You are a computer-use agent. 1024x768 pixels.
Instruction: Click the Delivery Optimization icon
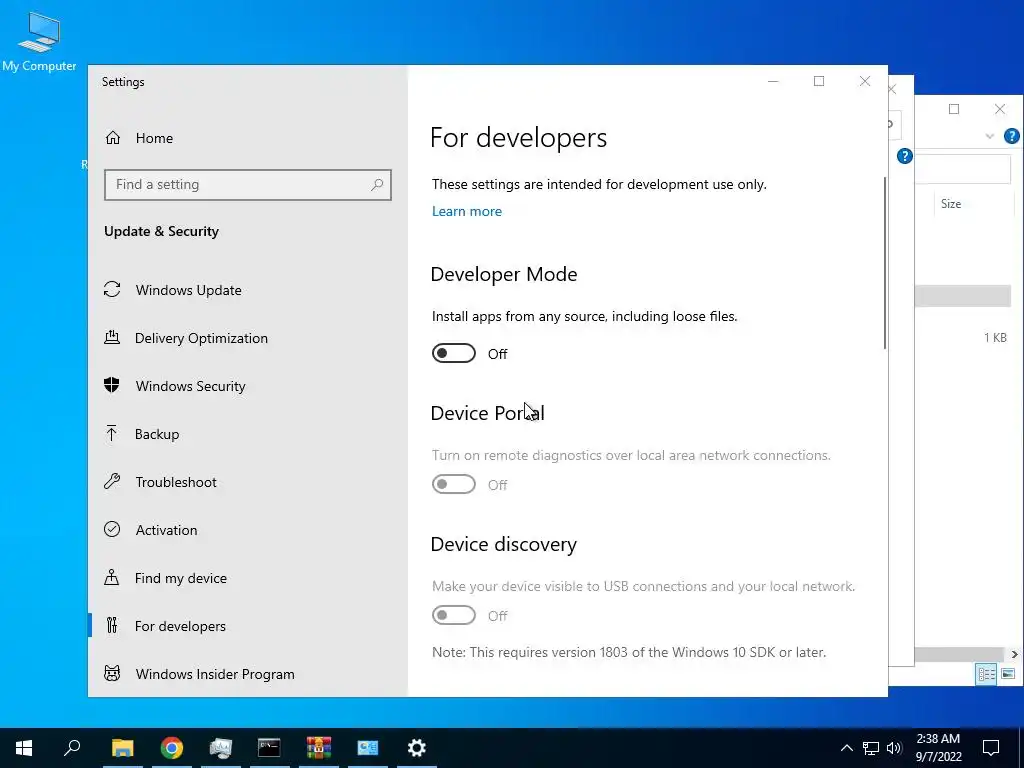click(x=112, y=337)
